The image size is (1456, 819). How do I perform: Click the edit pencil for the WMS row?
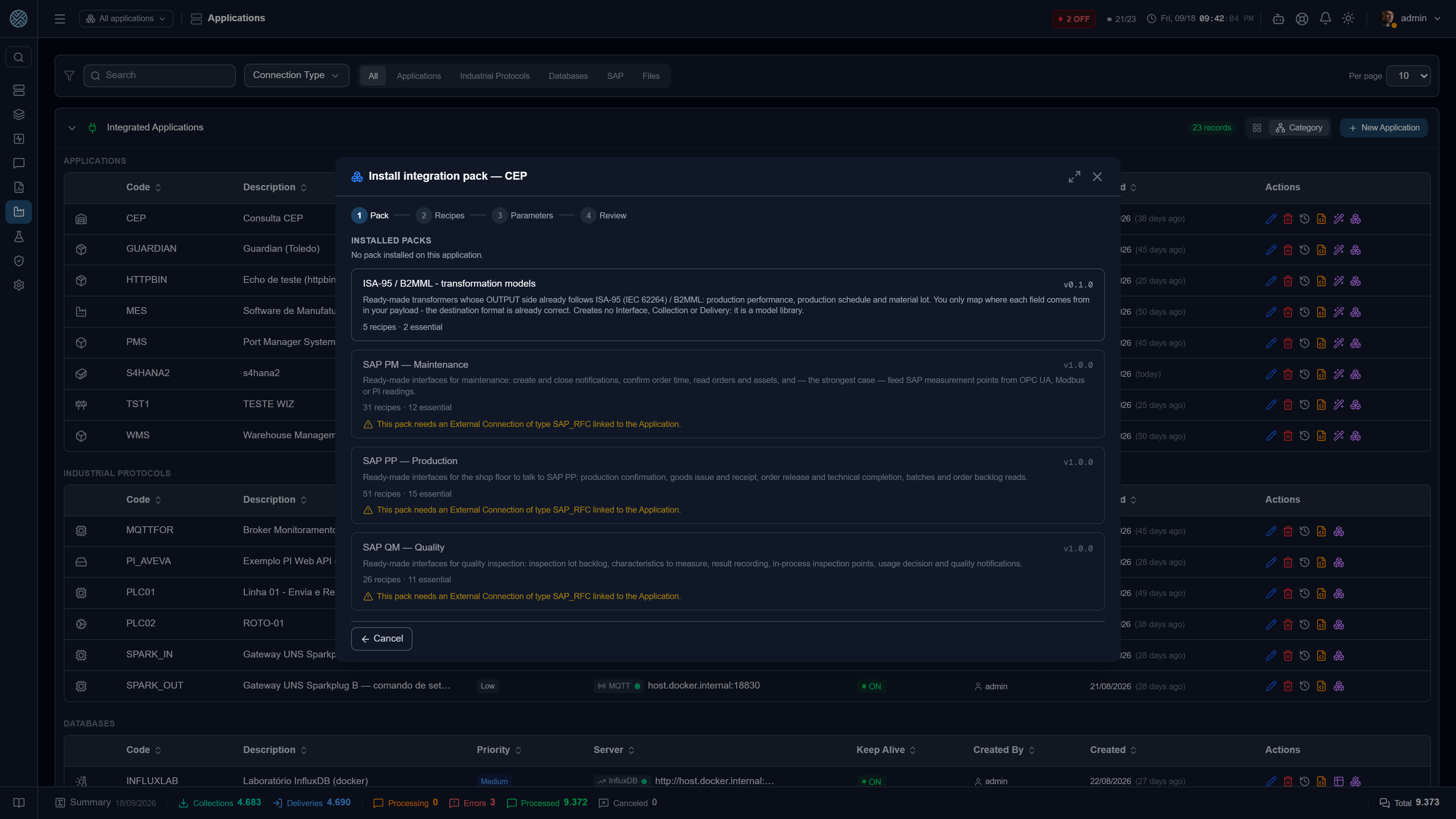[1271, 436]
